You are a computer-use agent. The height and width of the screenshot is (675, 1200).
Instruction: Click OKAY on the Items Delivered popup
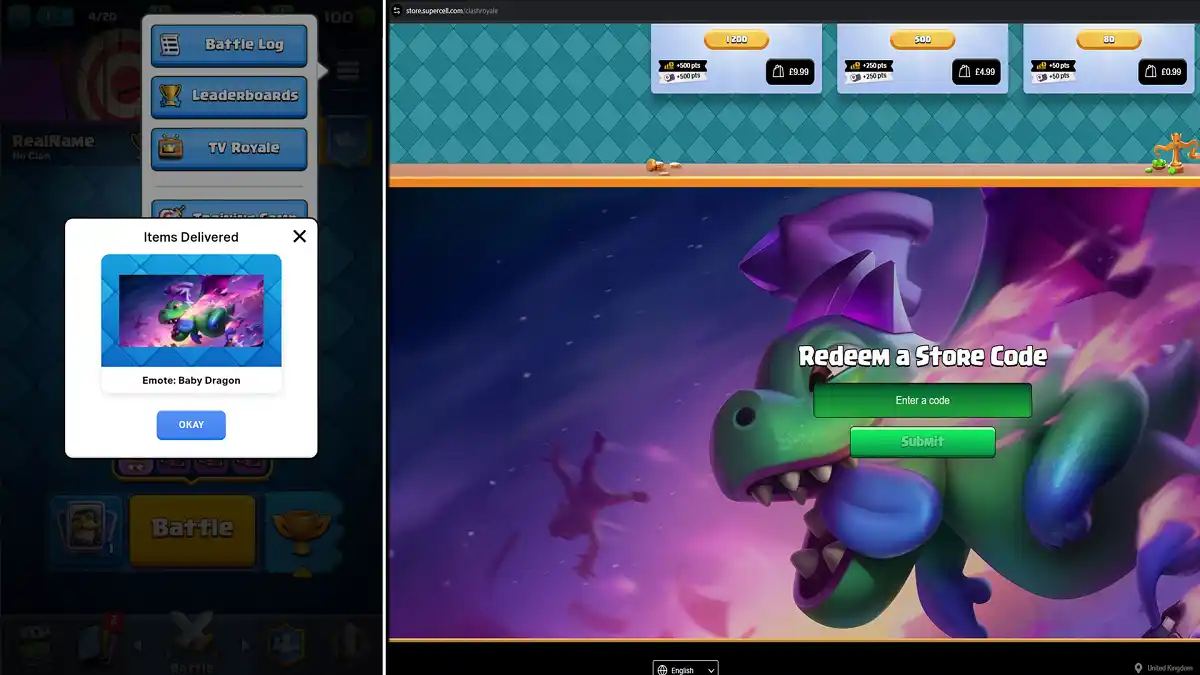[x=190, y=424]
